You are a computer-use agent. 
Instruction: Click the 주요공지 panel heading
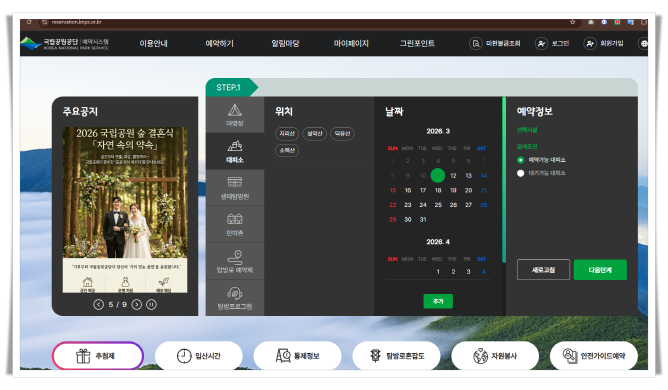pos(80,112)
